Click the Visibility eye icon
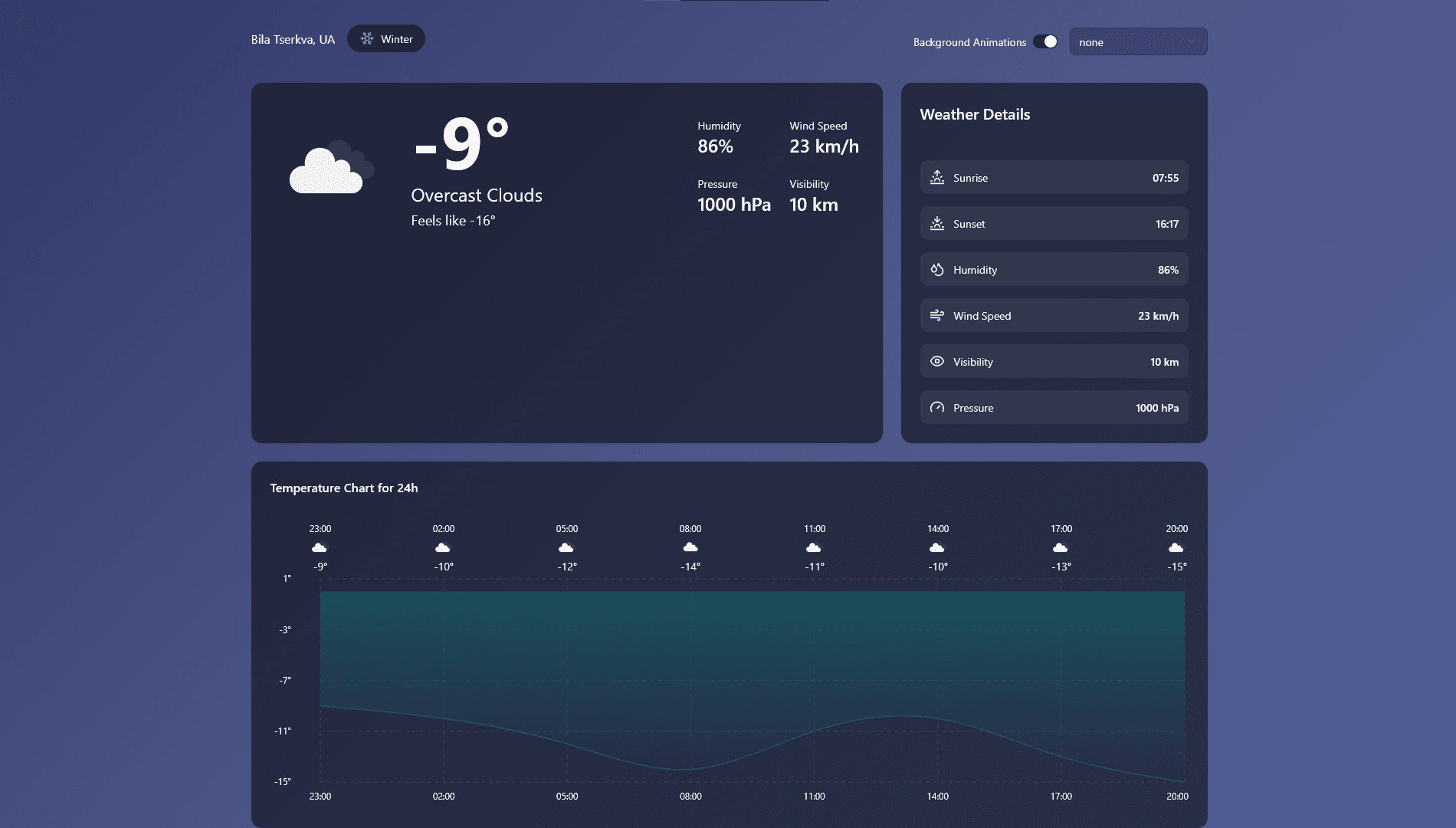1456x828 pixels. pyautogui.click(x=936, y=361)
